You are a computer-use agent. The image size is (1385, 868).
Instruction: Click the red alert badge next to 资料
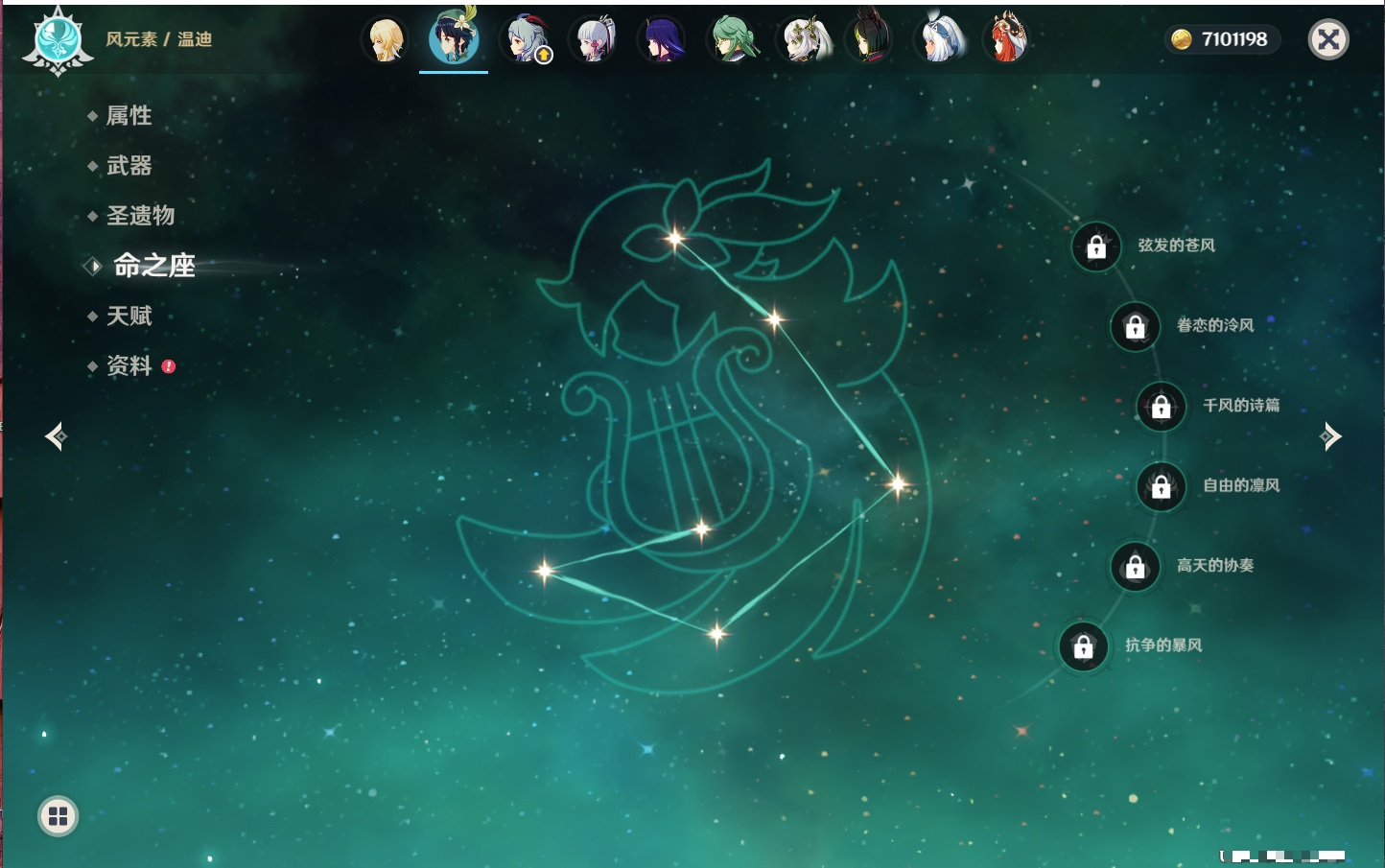click(x=169, y=366)
